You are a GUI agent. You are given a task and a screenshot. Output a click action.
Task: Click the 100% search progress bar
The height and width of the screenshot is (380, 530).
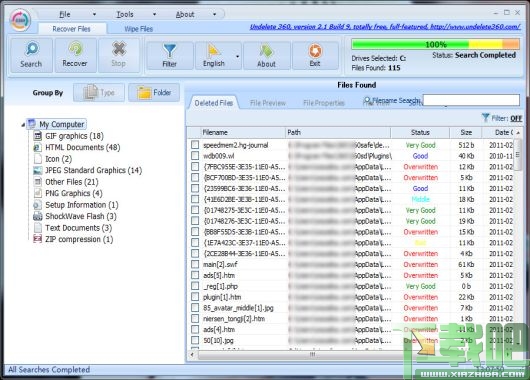[435, 44]
